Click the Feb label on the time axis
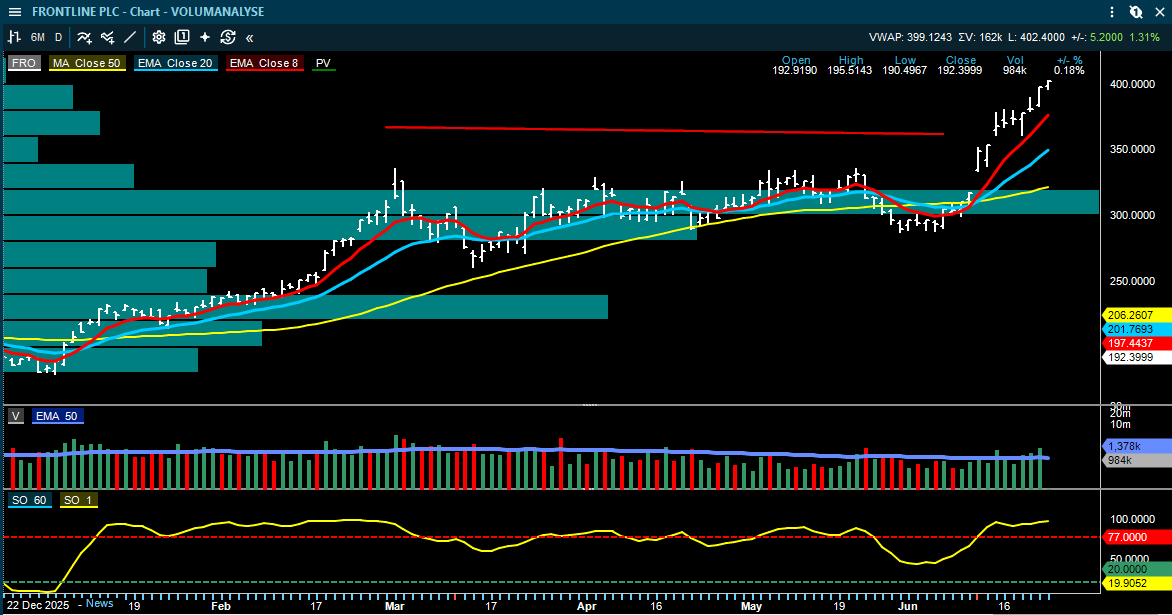This screenshot has width=1172, height=615. pos(221,606)
